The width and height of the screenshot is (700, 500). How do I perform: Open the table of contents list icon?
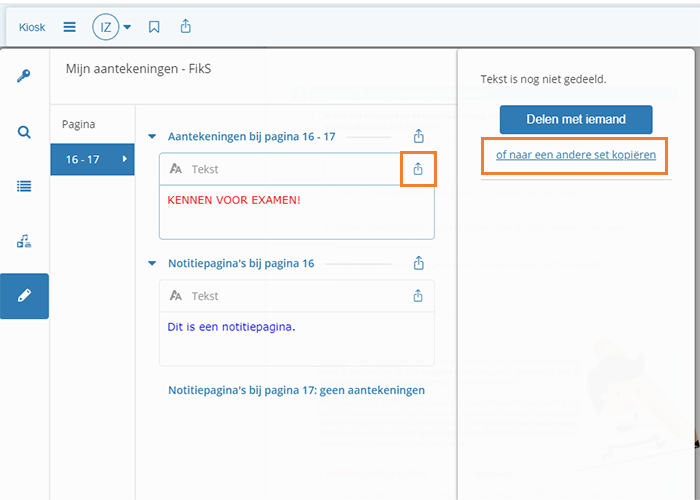point(24,186)
